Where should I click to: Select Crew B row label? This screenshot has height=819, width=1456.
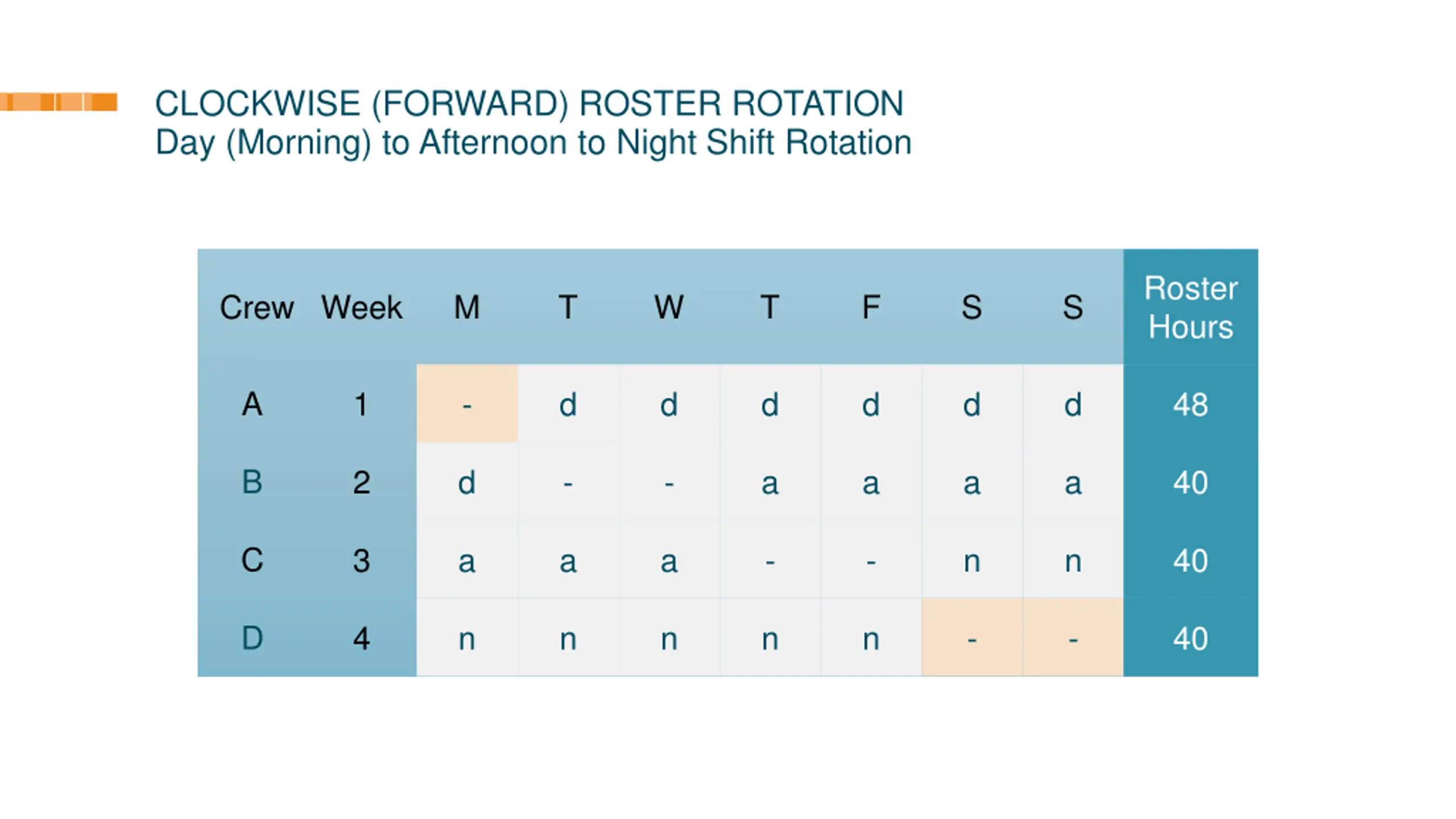click(x=252, y=482)
